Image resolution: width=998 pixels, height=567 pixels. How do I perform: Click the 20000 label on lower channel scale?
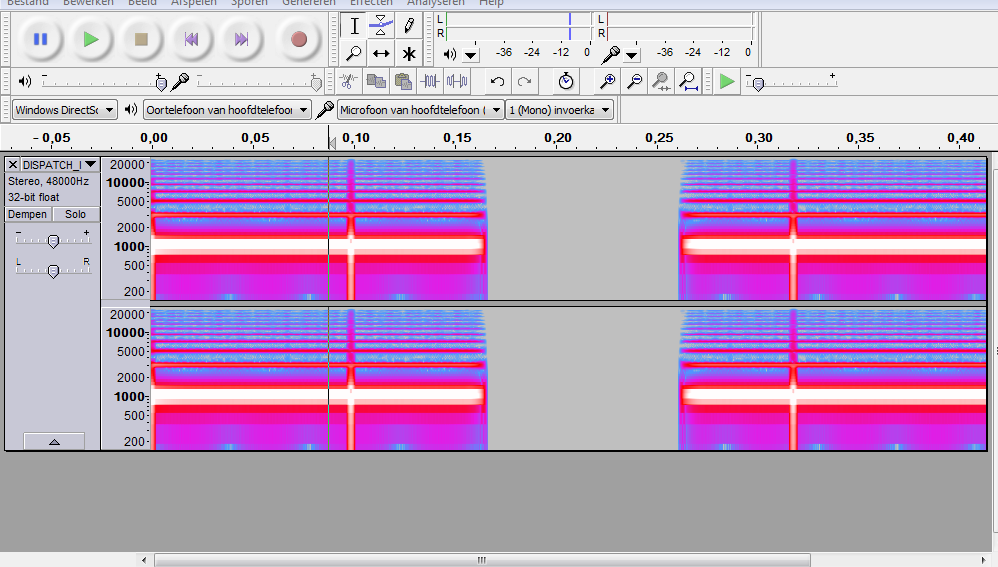127,314
